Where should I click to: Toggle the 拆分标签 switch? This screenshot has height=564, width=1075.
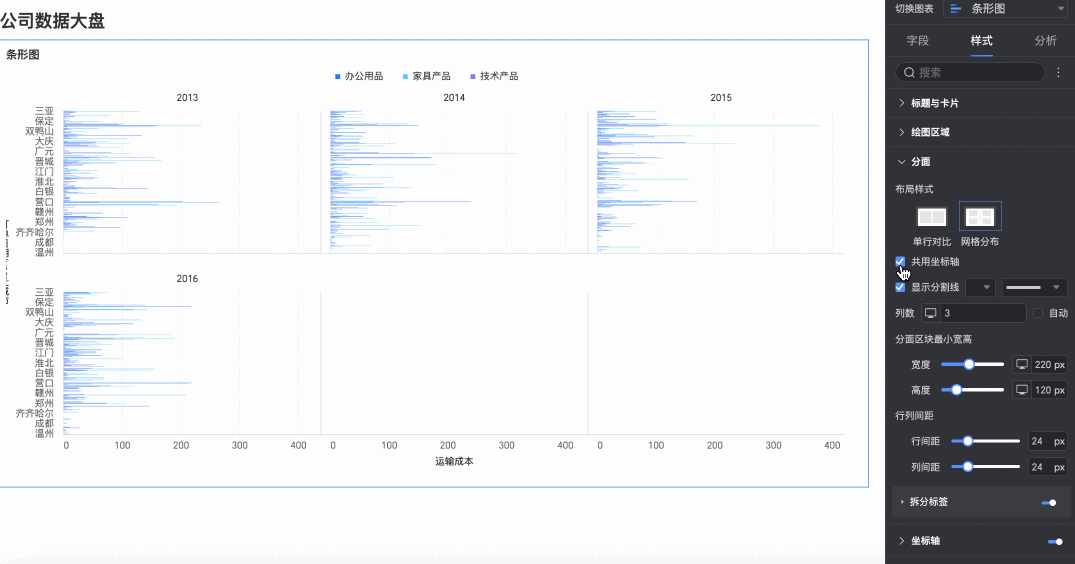(1049, 502)
